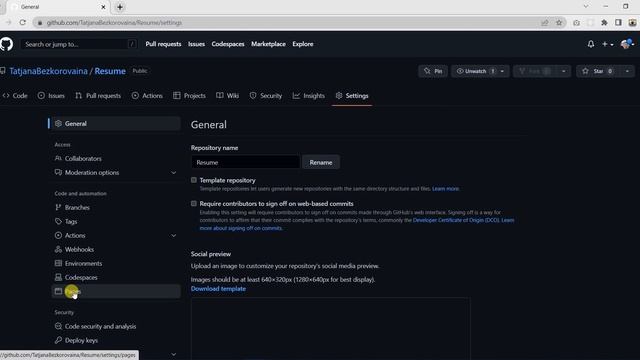The height and width of the screenshot is (360, 640).
Task: Click the Rename button
Action: pyautogui.click(x=321, y=162)
